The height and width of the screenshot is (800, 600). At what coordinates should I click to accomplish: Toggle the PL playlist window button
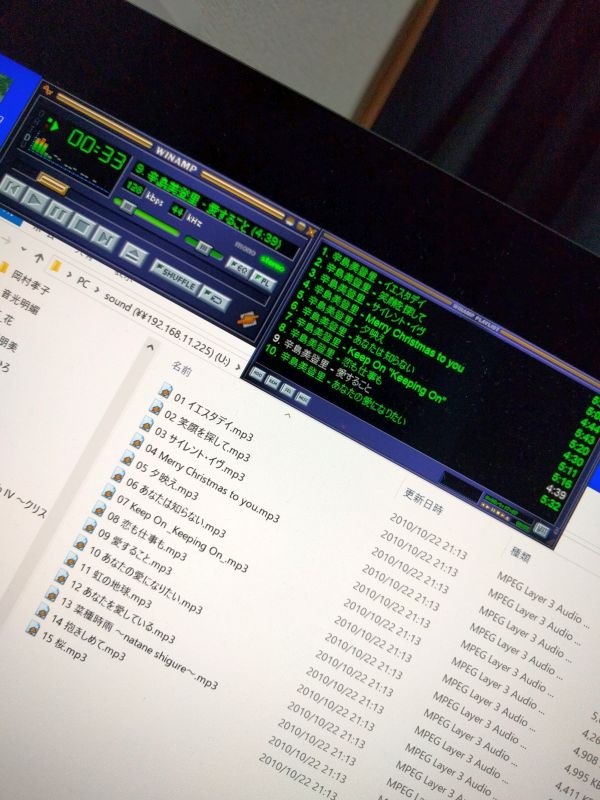click(263, 281)
